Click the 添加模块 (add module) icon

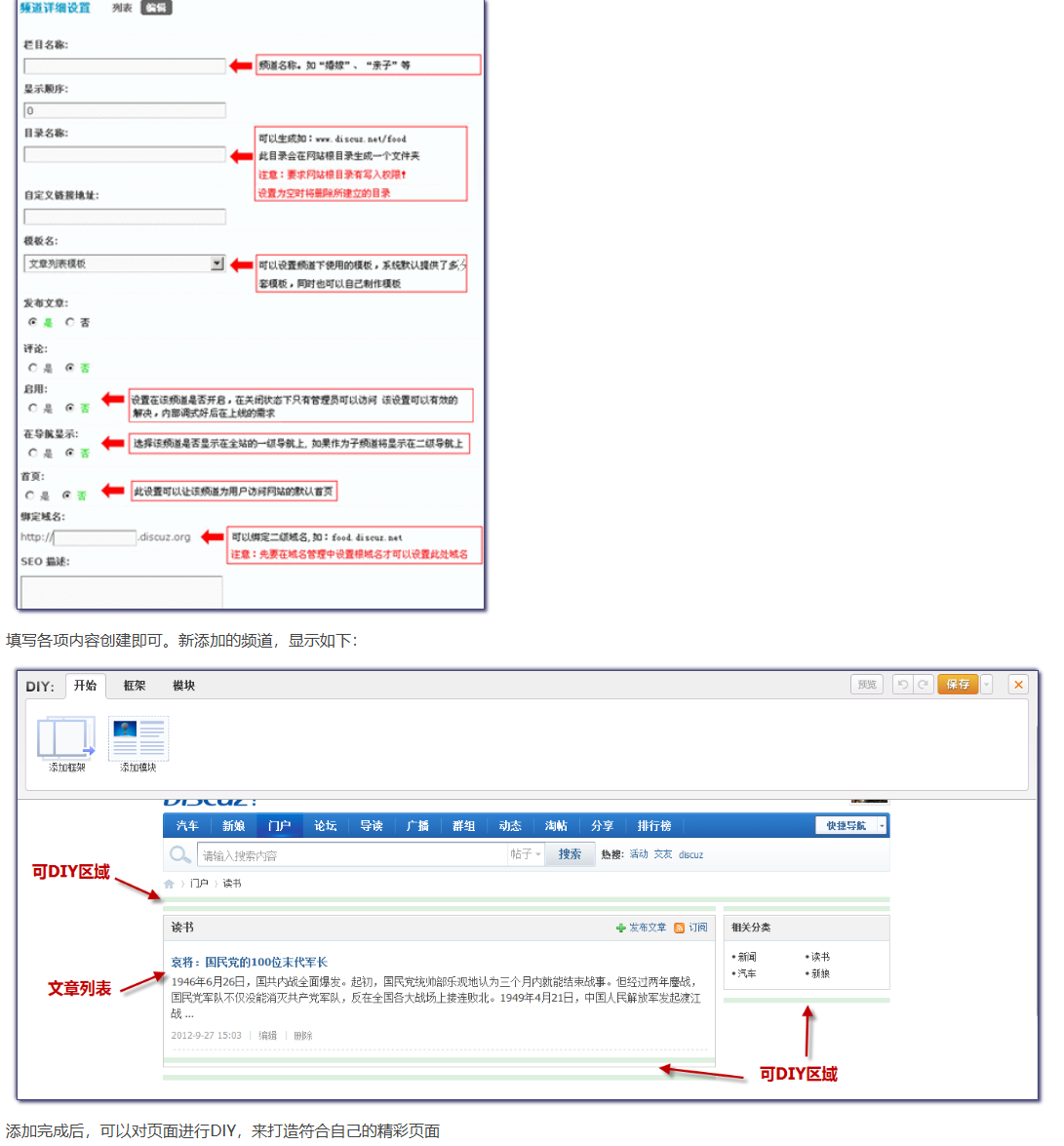point(138,738)
